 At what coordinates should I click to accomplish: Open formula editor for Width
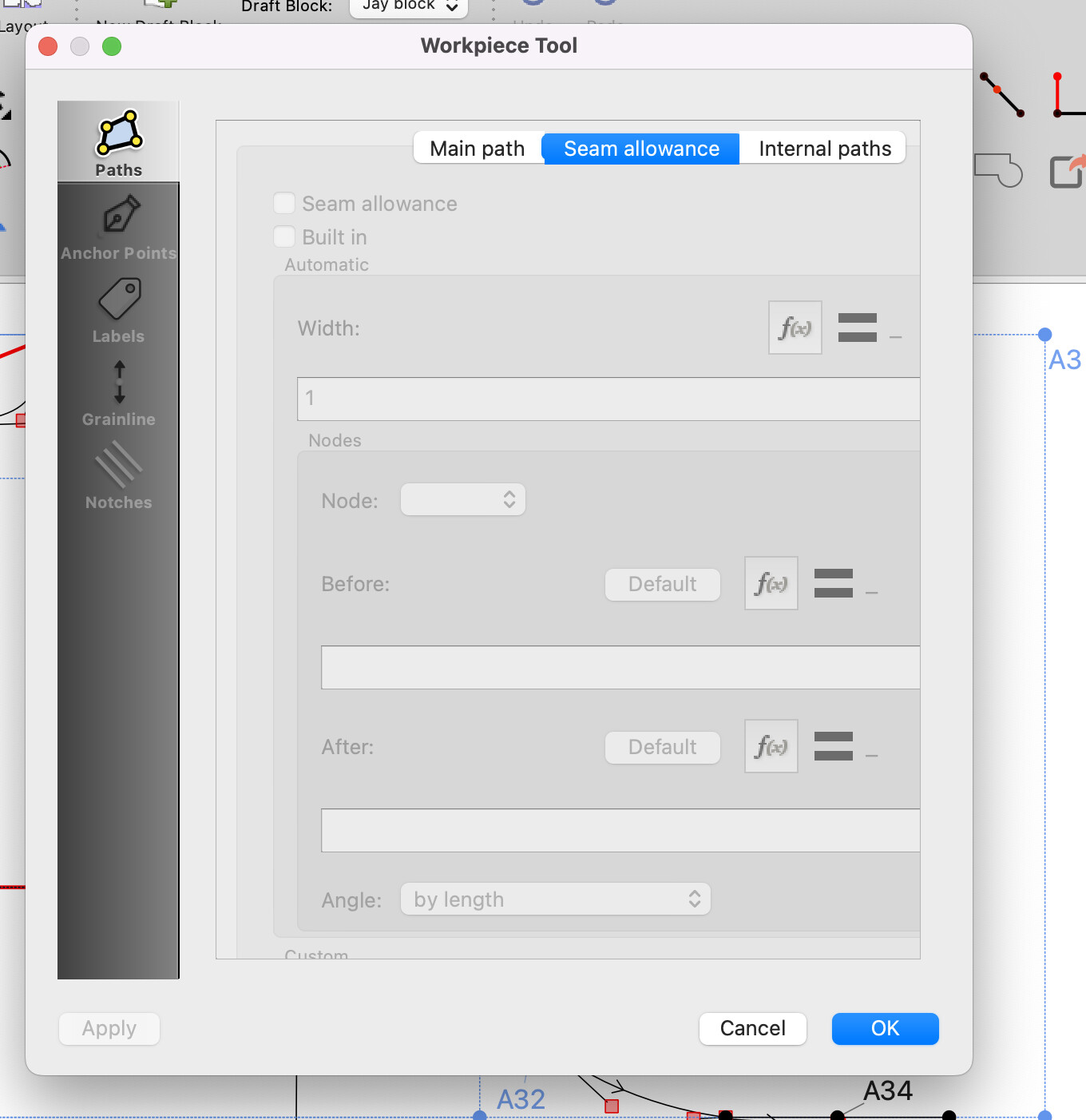pos(795,328)
